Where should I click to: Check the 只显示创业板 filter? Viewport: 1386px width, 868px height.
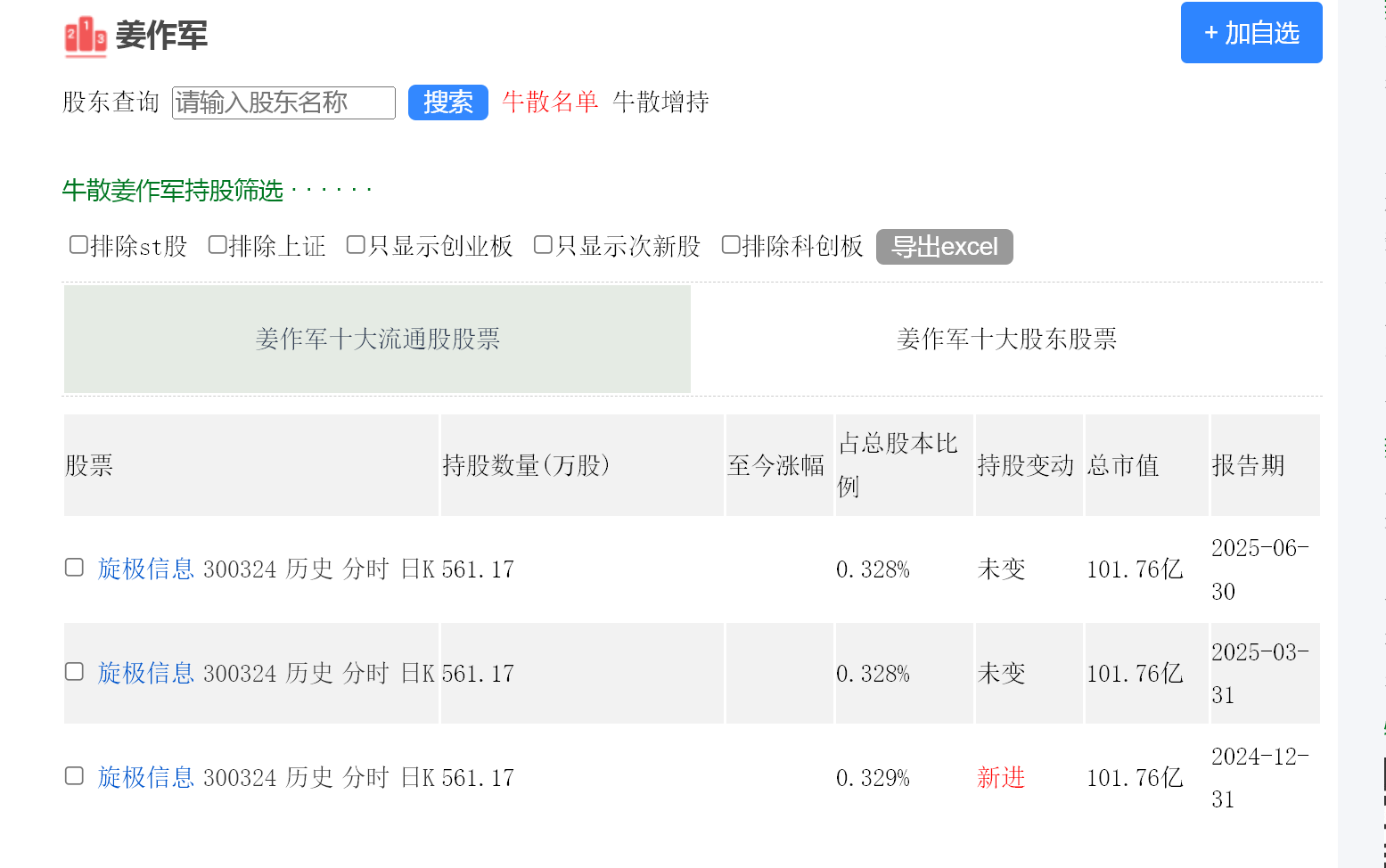356,245
